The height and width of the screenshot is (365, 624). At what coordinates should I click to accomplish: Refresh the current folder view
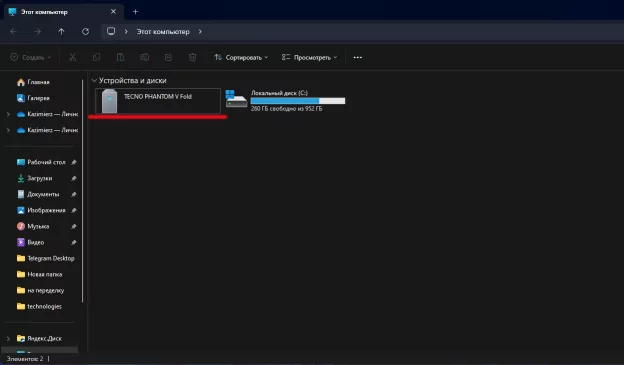[86, 31]
